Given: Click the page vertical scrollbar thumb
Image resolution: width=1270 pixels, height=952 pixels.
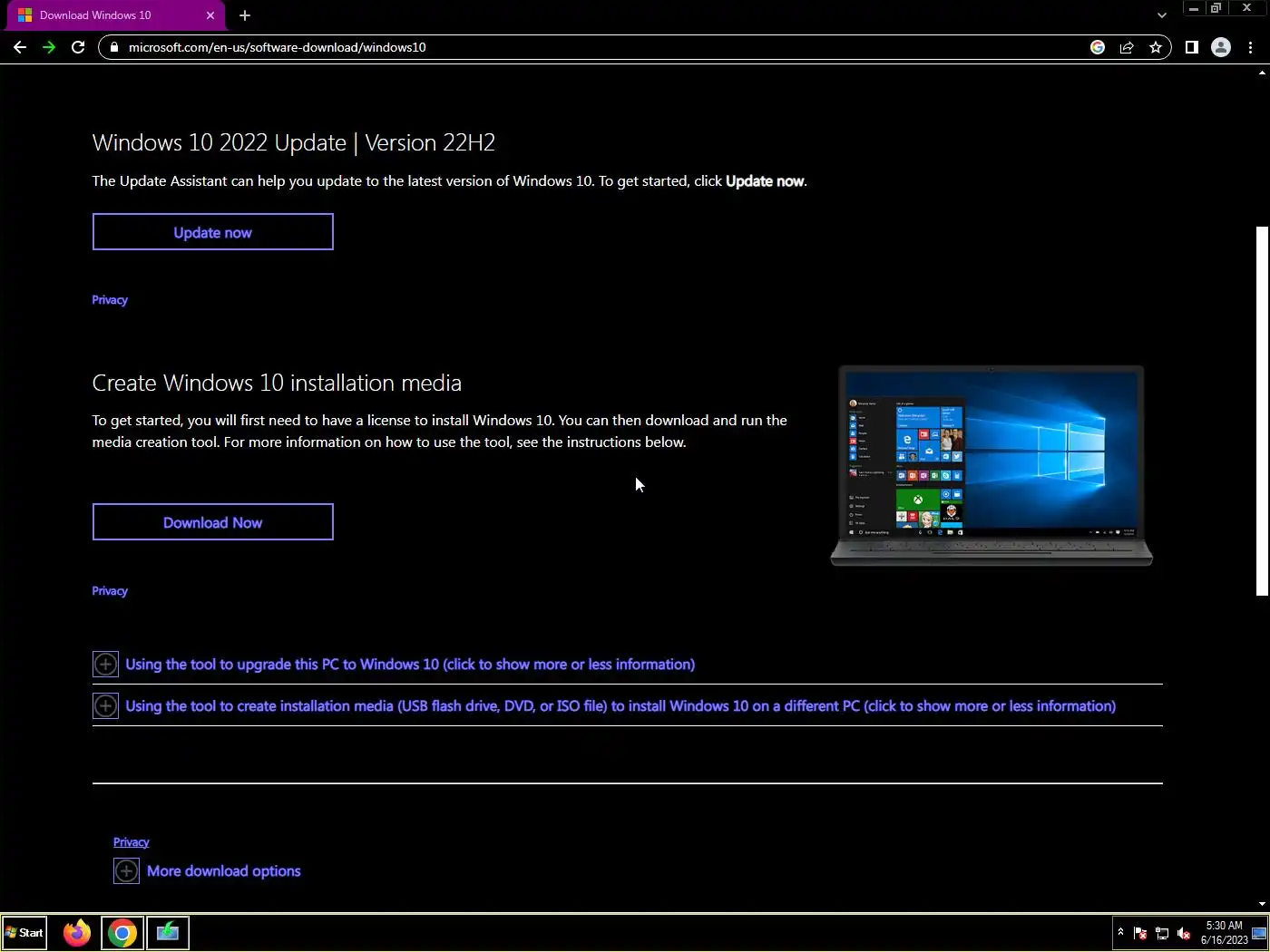Looking at the screenshot, I should [x=1262, y=411].
